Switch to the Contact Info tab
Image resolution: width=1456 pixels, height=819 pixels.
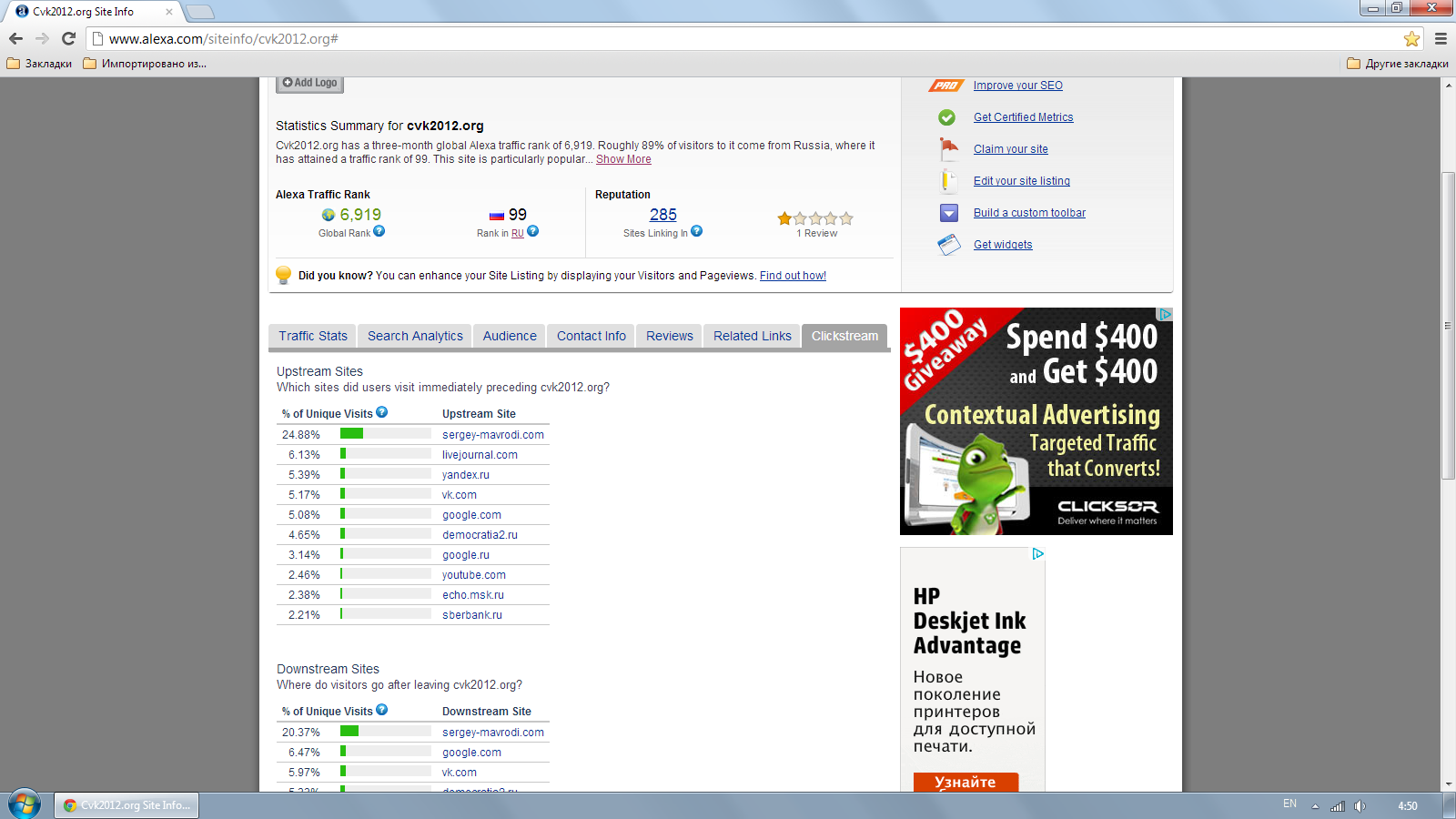(591, 336)
